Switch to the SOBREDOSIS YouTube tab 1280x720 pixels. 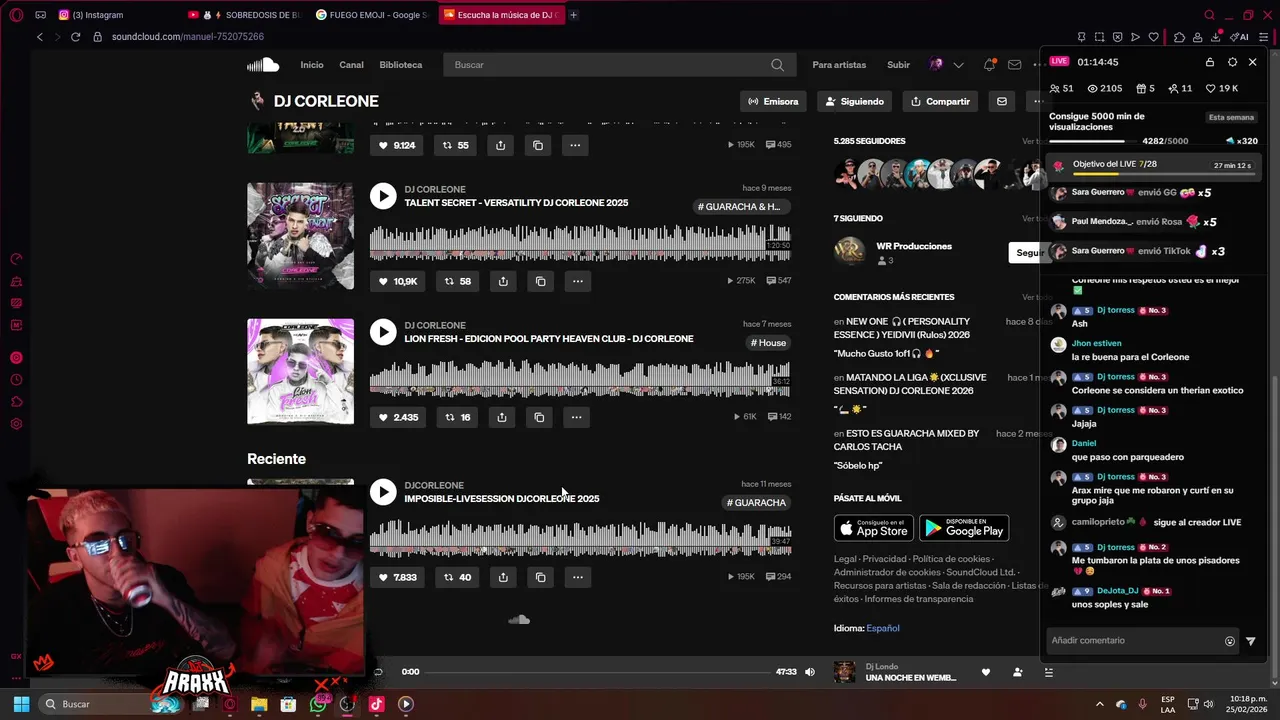coord(245,15)
